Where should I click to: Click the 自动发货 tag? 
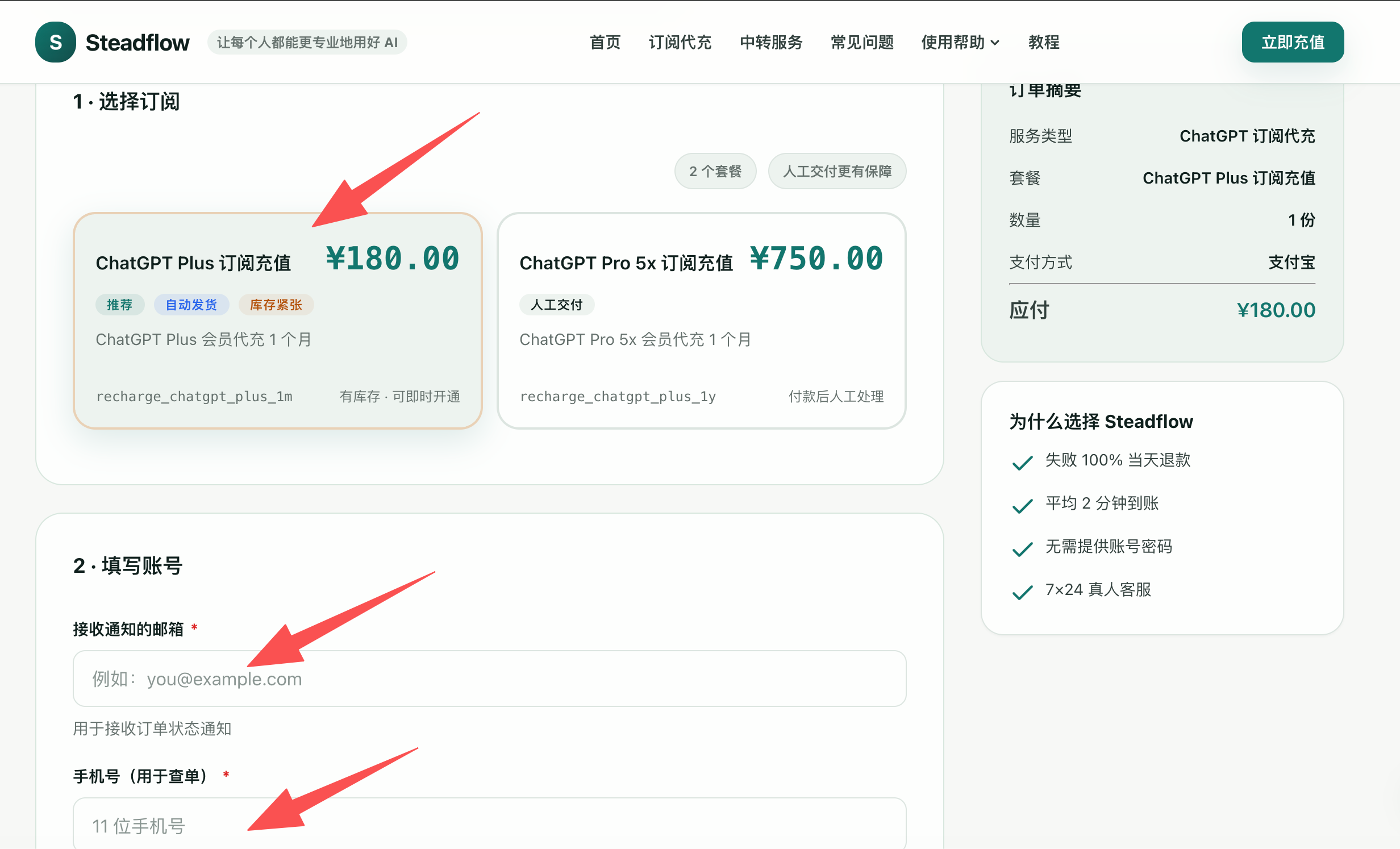tap(191, 305)
